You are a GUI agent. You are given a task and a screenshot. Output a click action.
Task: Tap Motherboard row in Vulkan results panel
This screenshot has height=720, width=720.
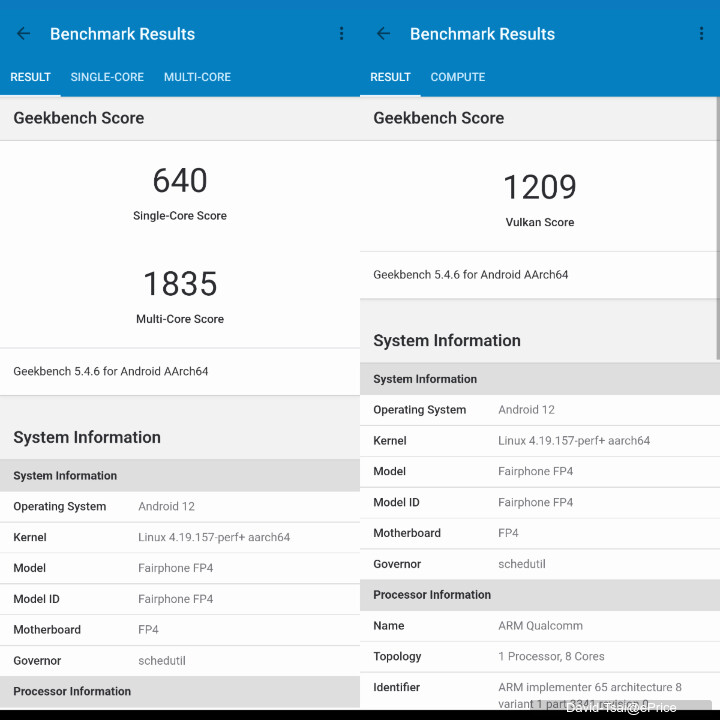pyautogui.click(x=540, y=533)
